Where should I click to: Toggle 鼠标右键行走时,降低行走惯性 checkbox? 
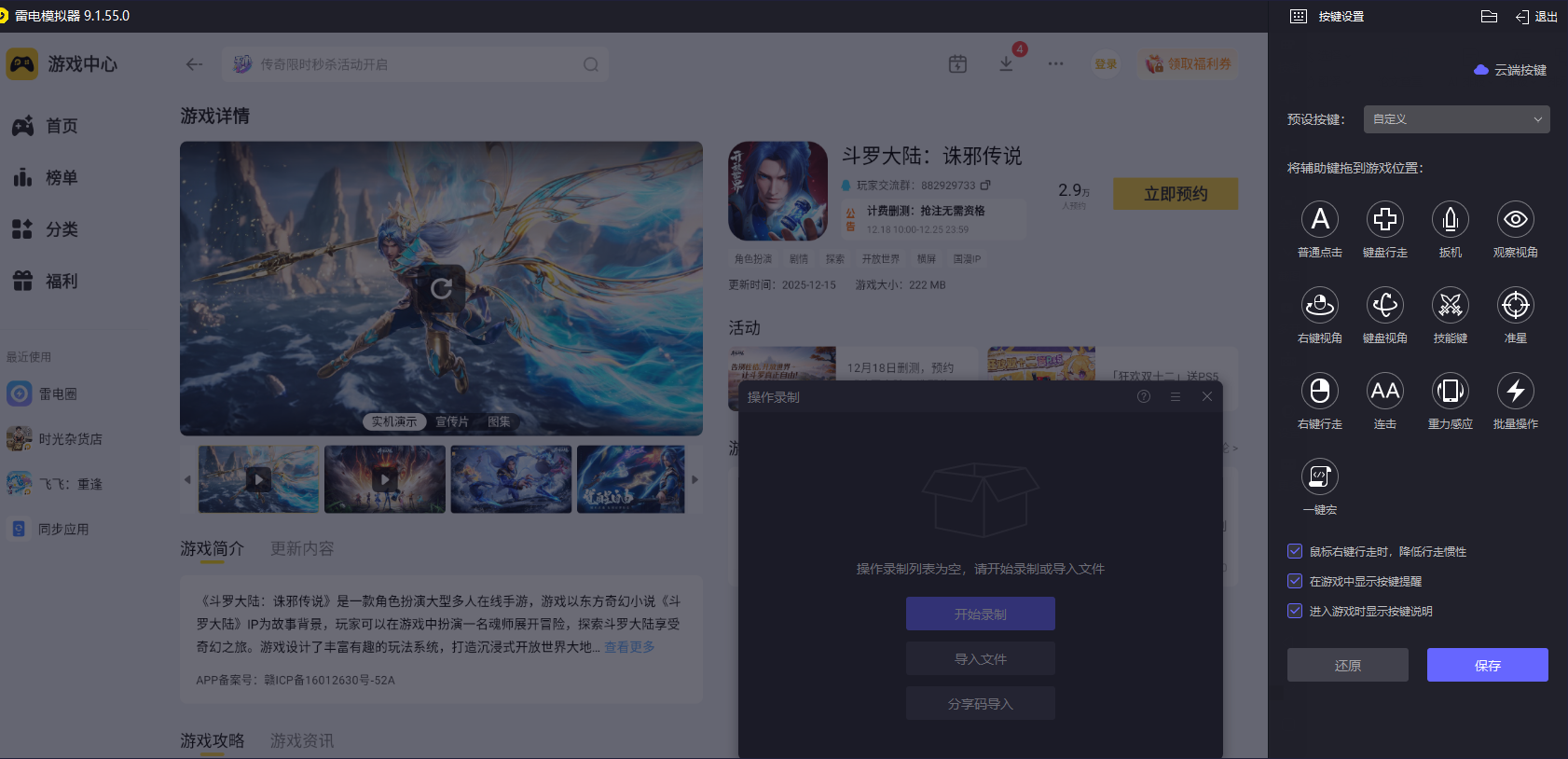point(1295,551)
